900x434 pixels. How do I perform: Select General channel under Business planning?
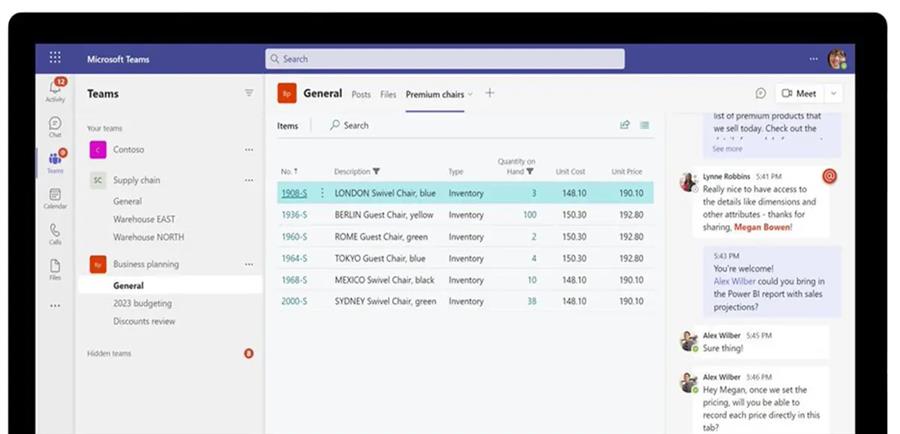point(170,285)
